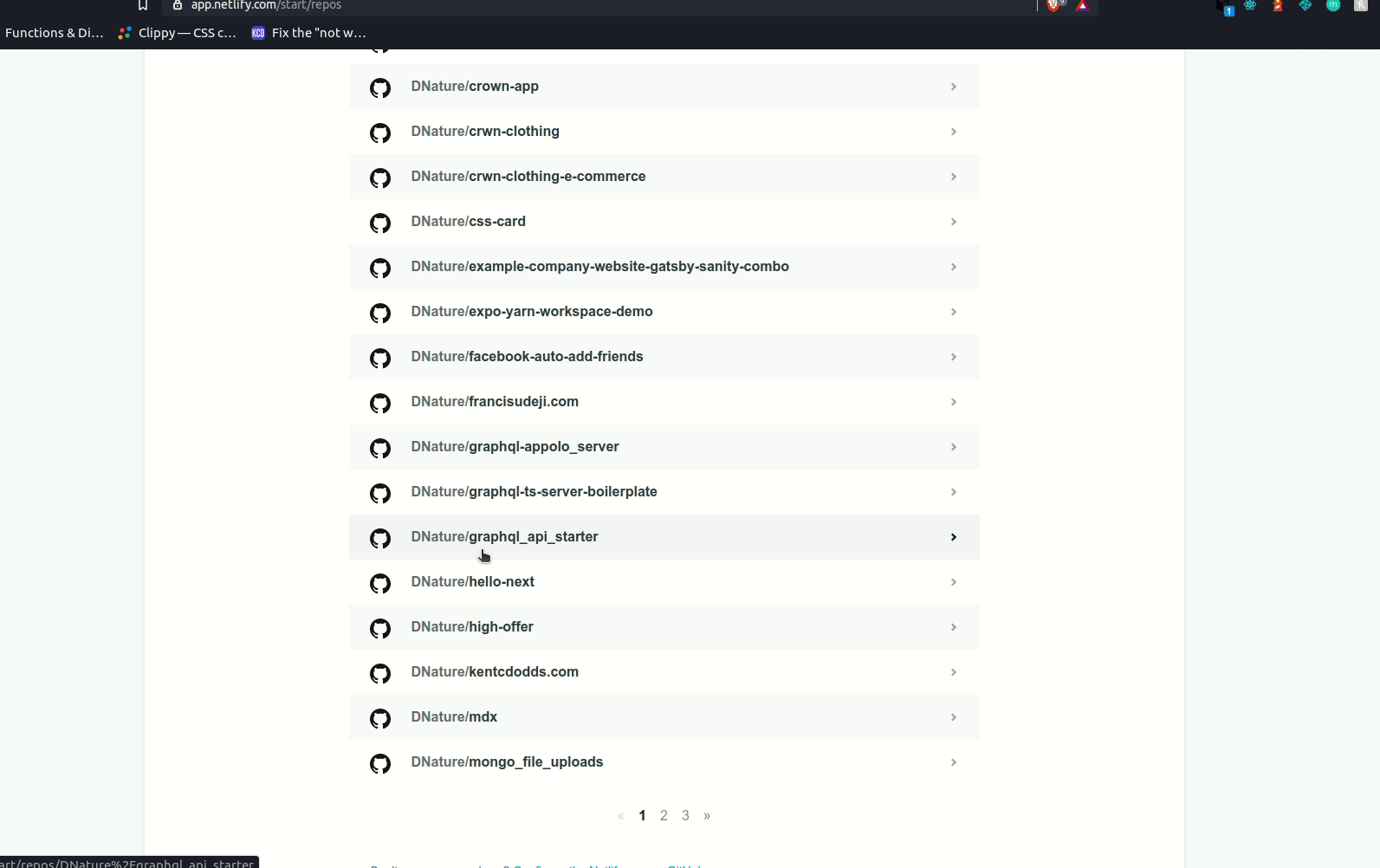Select current pagination page 1
Screen dimensions: 1380x868
[x=642, y=816]
